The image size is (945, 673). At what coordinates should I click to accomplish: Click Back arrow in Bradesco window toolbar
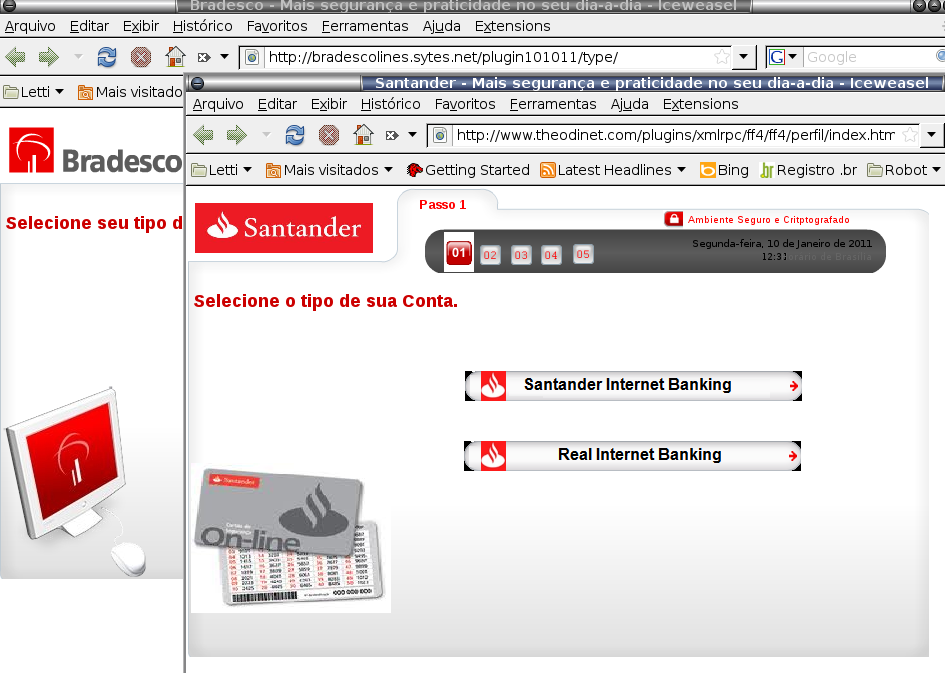pyautogui.click(x=15, y=57)
